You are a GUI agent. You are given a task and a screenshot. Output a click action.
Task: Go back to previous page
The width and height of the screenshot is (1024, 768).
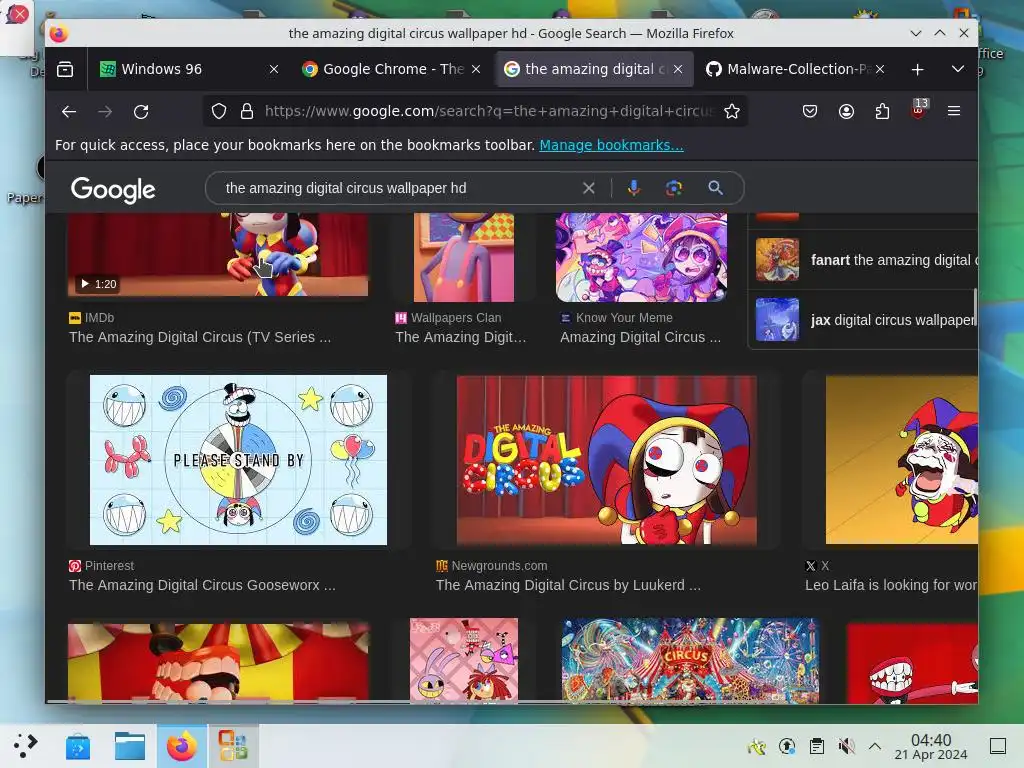[x=69, y=112]
